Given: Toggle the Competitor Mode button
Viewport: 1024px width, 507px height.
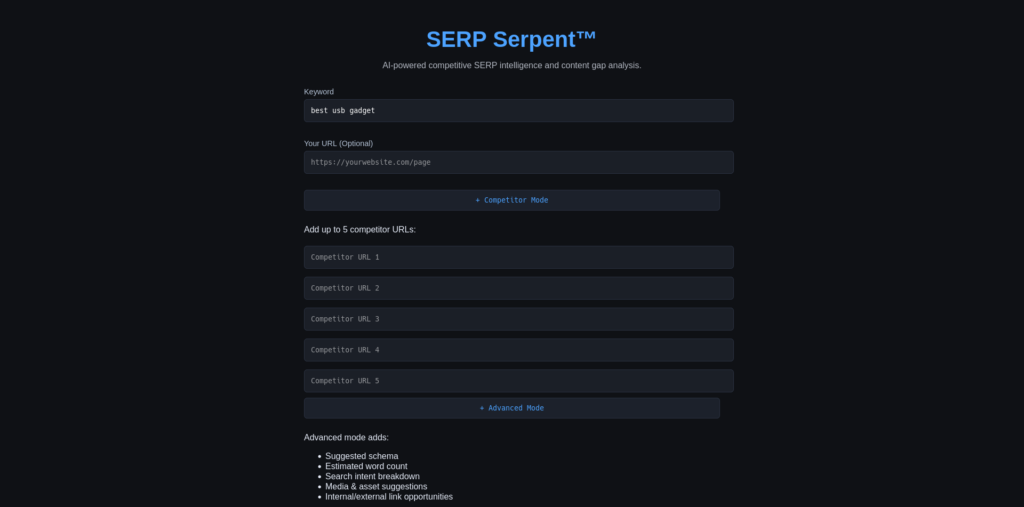Looking at the screenshot, I should click(x=511, y=200).
